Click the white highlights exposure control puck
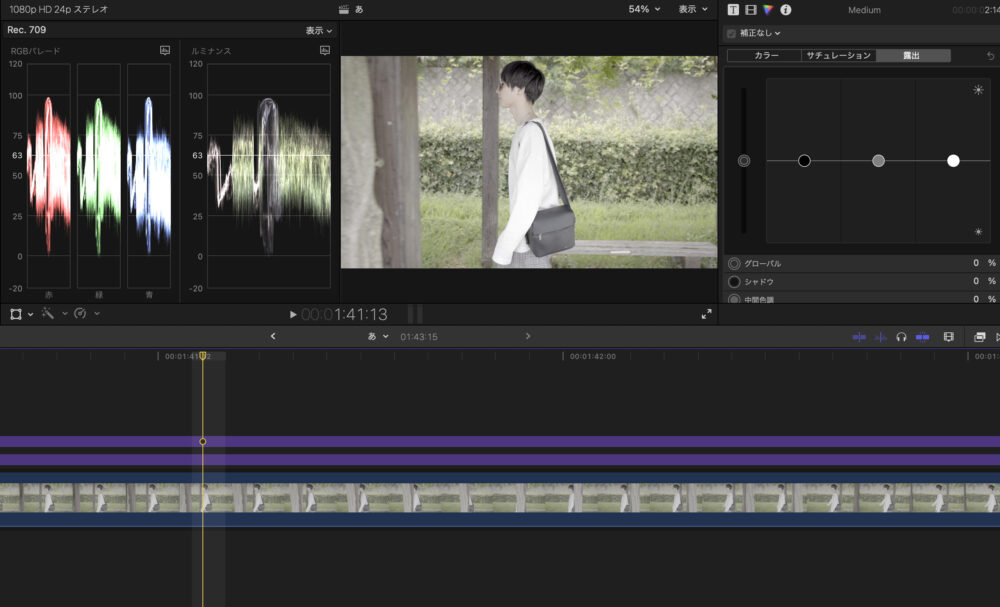 pos(953,160)
